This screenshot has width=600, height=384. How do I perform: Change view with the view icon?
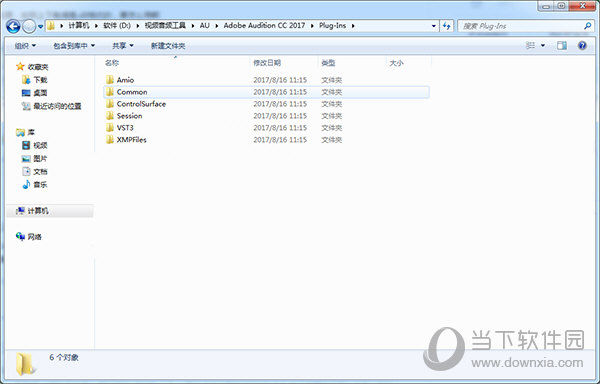point(530,46)
